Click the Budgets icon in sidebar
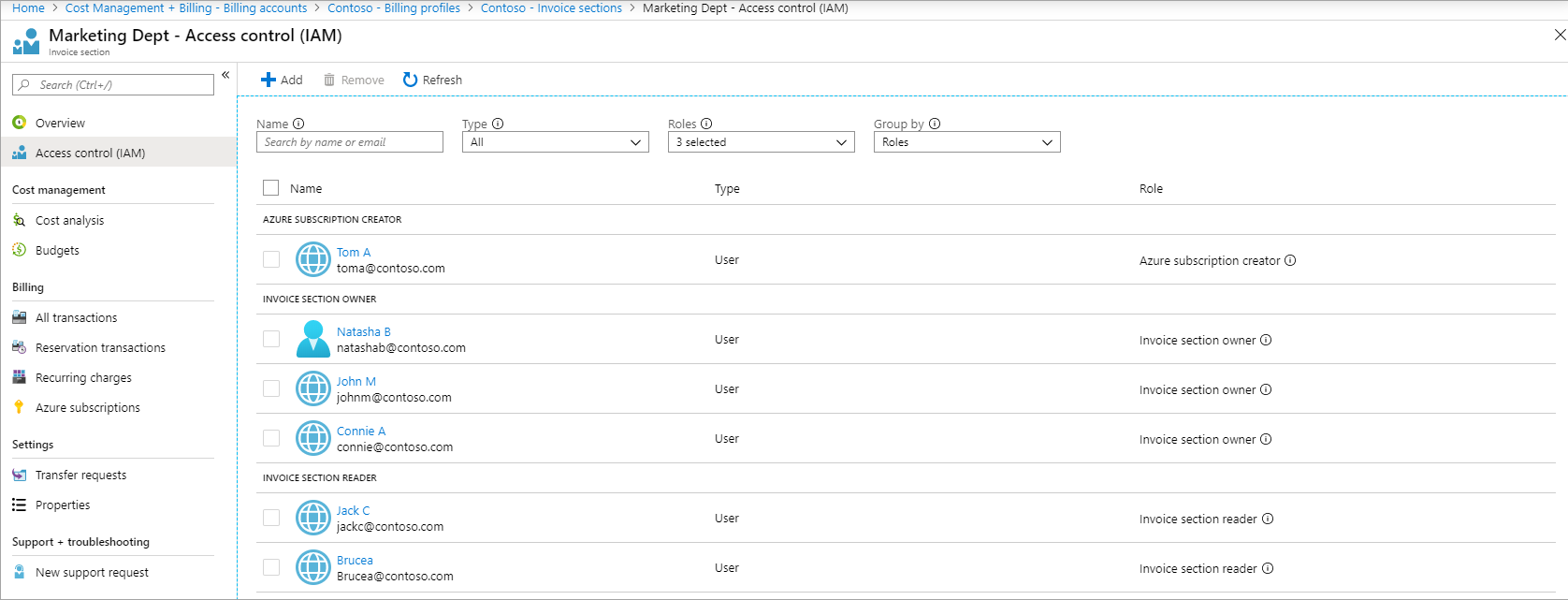This screenshot has width=1568, height=600. tap(19, 250)
